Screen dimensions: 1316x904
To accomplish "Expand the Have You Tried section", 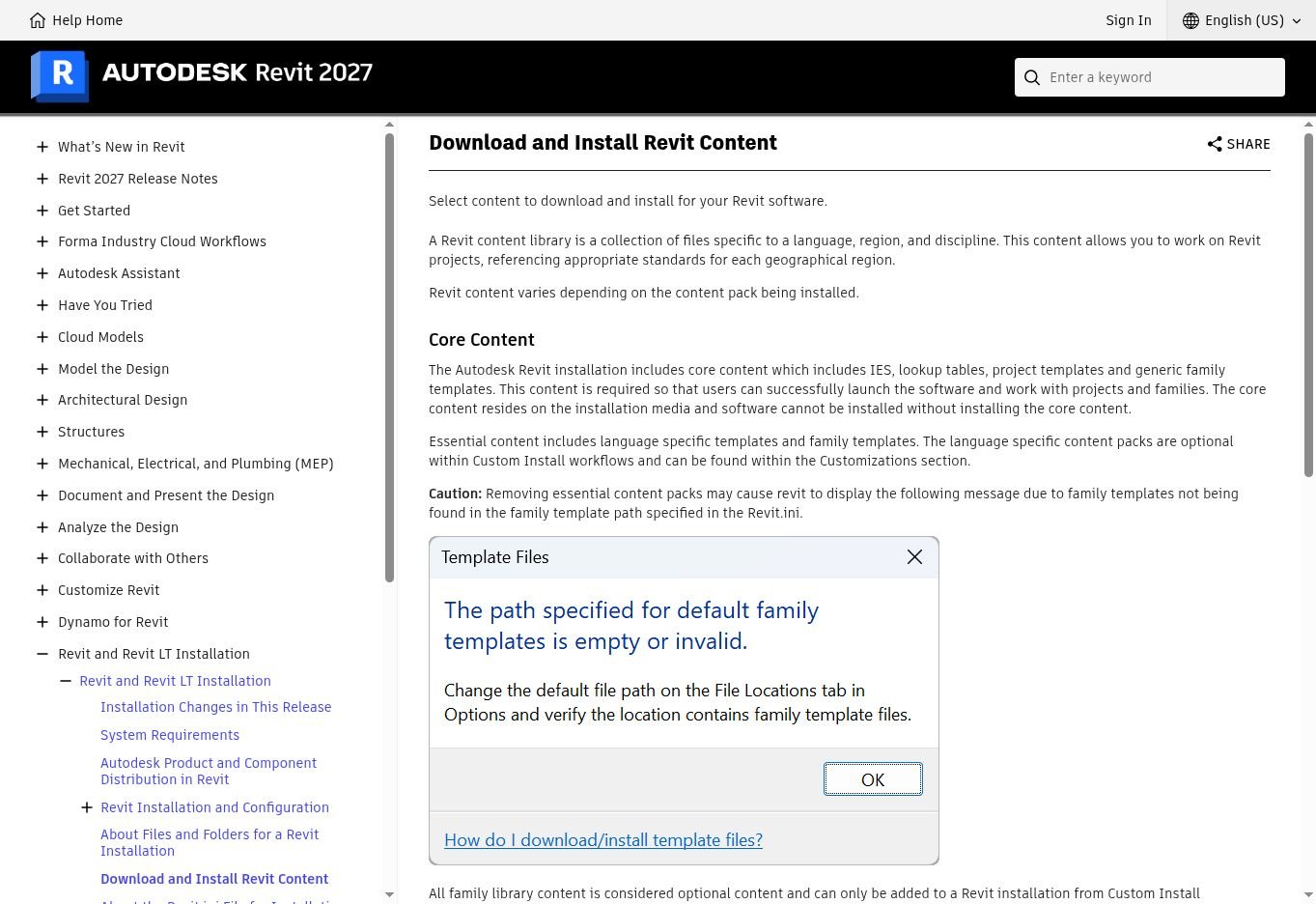I will pyautogui.click(x=42, y=305).
